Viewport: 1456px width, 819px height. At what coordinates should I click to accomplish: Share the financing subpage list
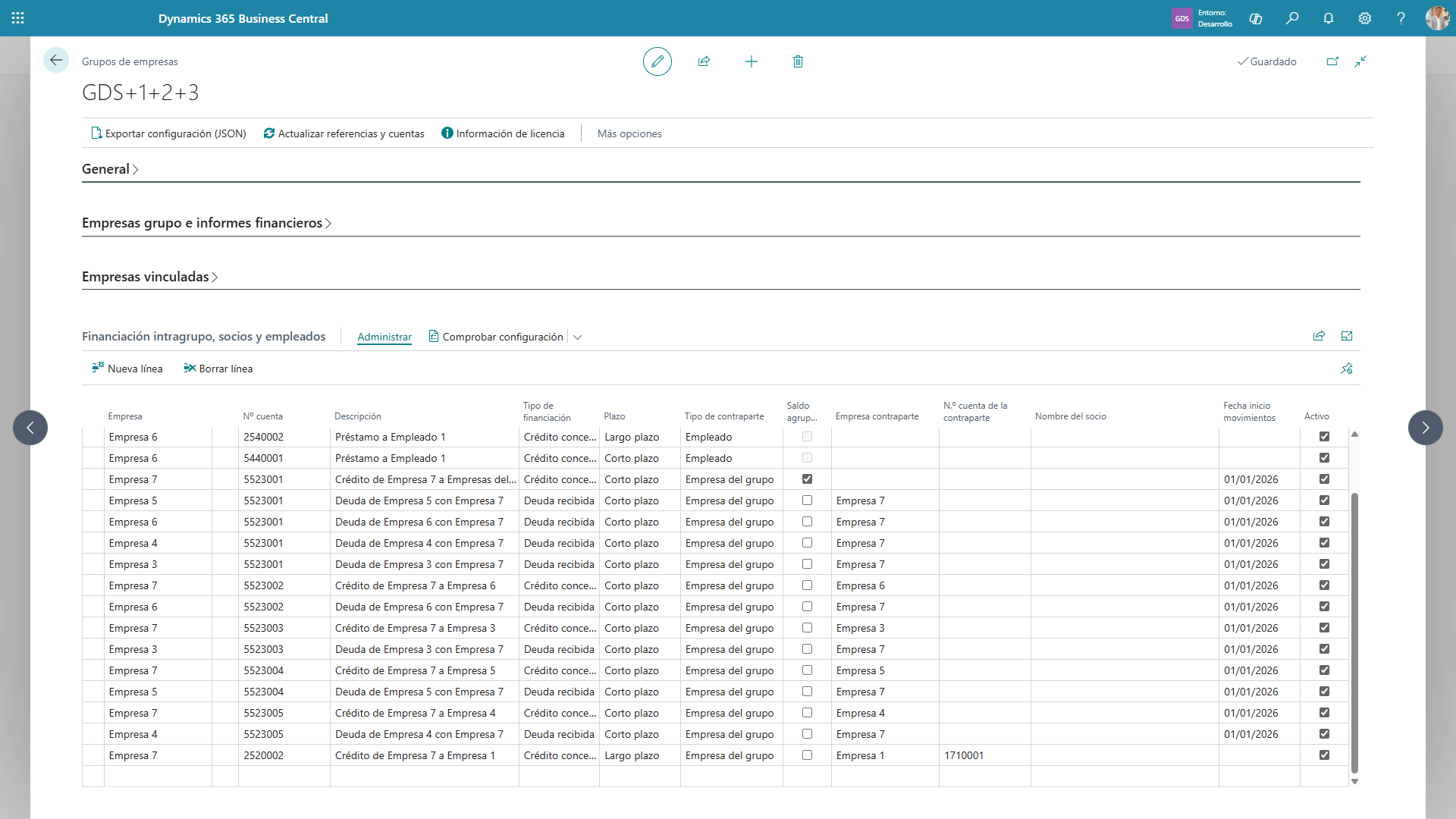click(x=1319, y=336)
